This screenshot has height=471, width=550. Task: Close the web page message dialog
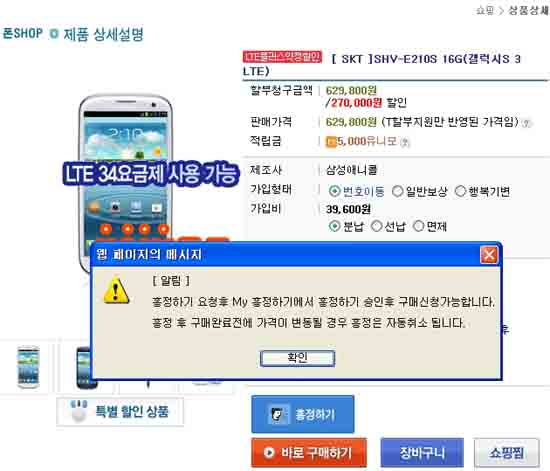(489, 255)
